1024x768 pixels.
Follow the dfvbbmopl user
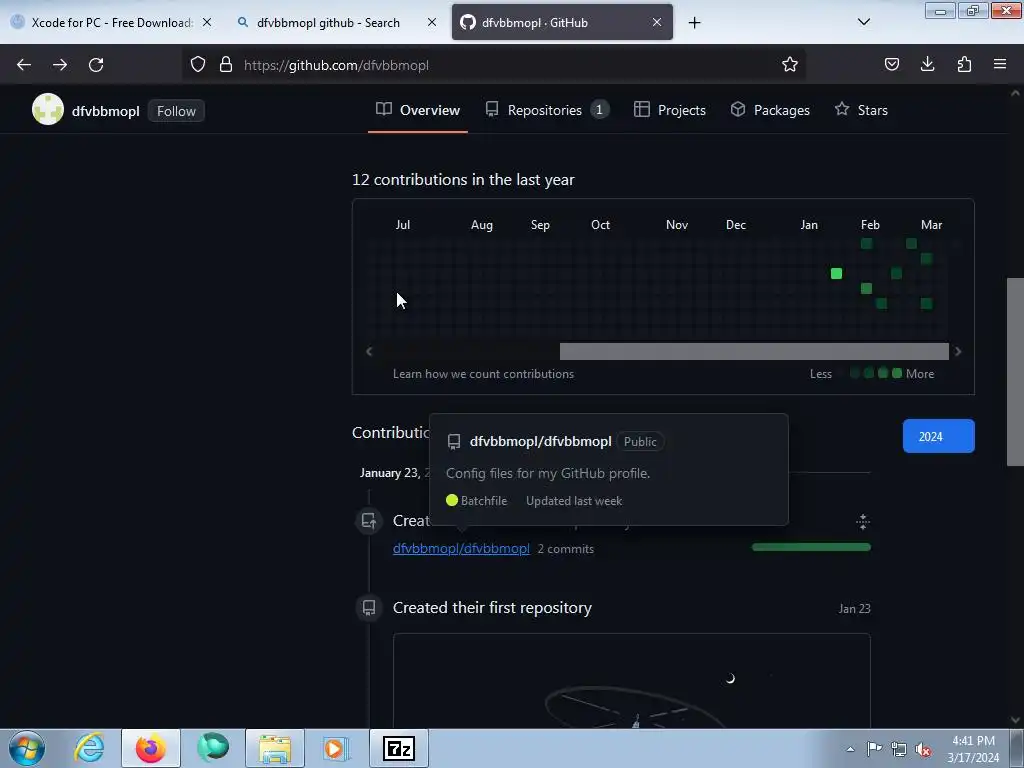pyautogui.click(x=176, y=111)
